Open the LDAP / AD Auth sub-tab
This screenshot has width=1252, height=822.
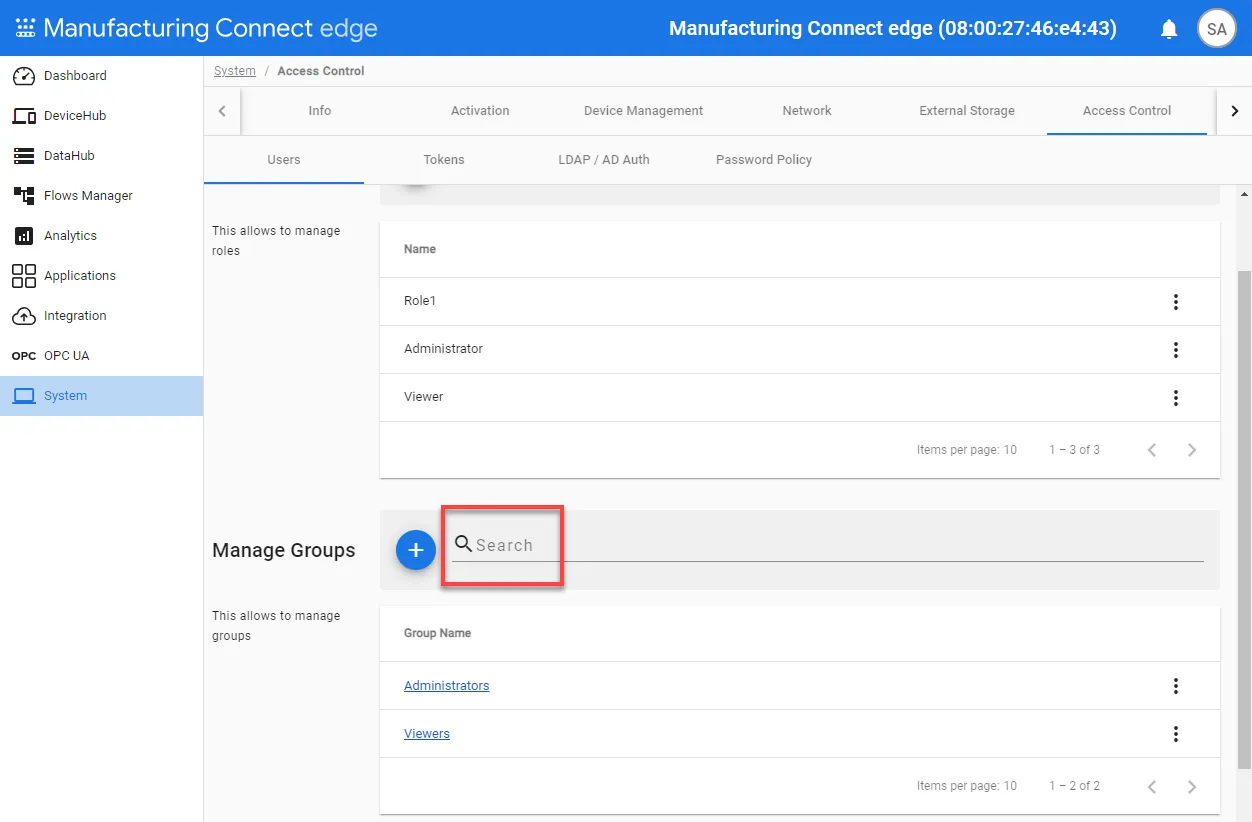pyautogui.click(x=604, y=160)
